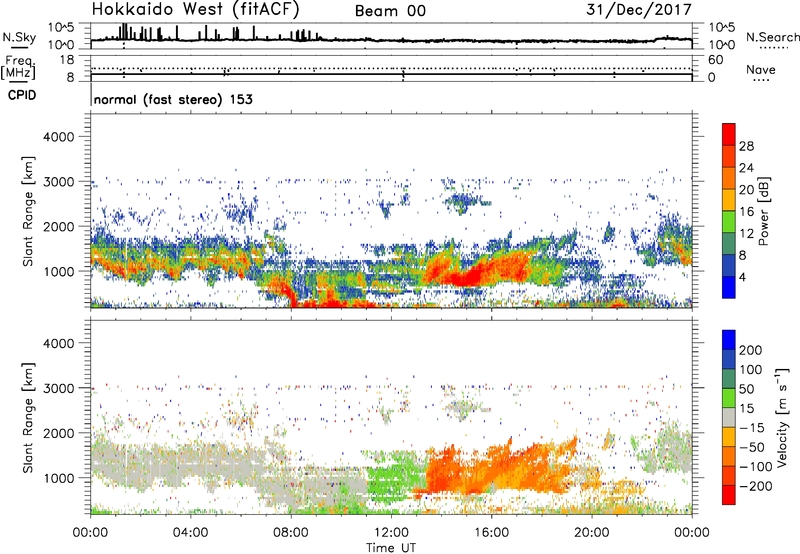Click the power colorbar value '28'
Screen dimensions: 800x554
point(746,146)
